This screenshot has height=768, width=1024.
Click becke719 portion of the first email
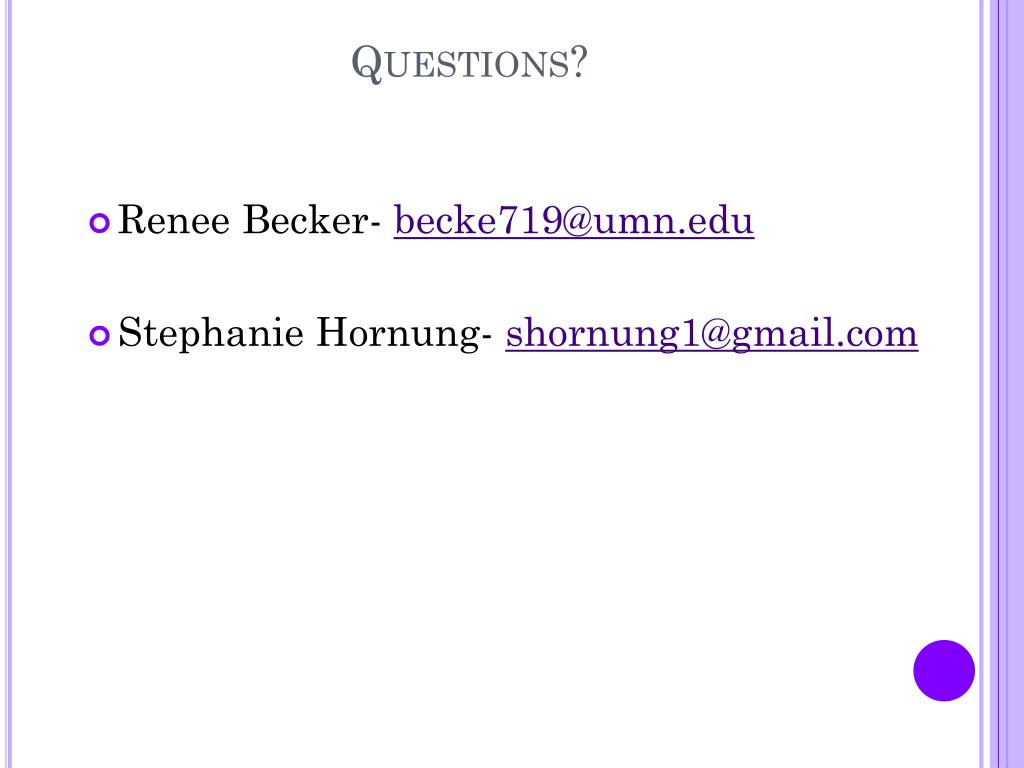pos(477,221)
